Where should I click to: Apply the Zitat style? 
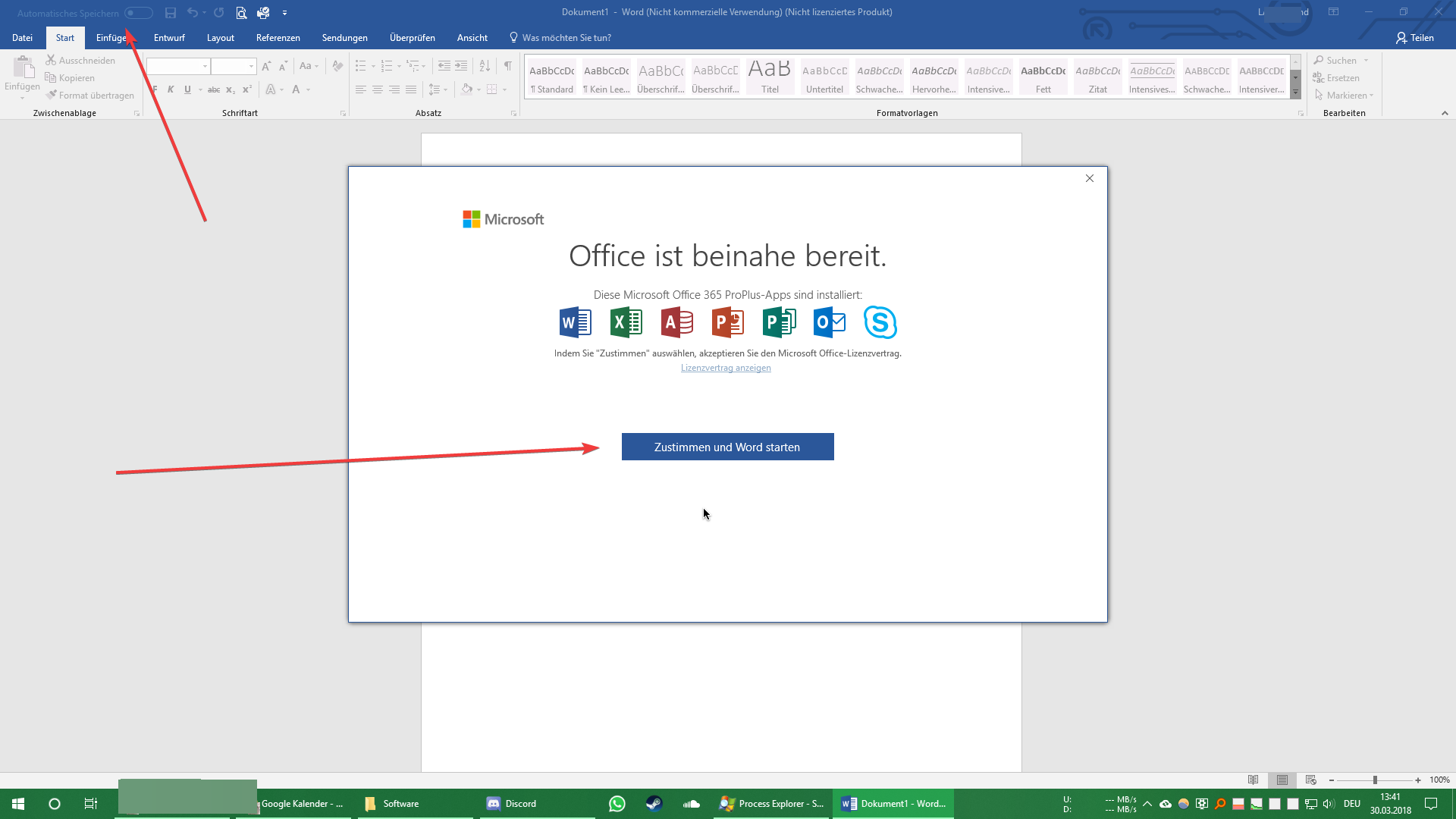pyautogui.click(x=1098, y=77)
